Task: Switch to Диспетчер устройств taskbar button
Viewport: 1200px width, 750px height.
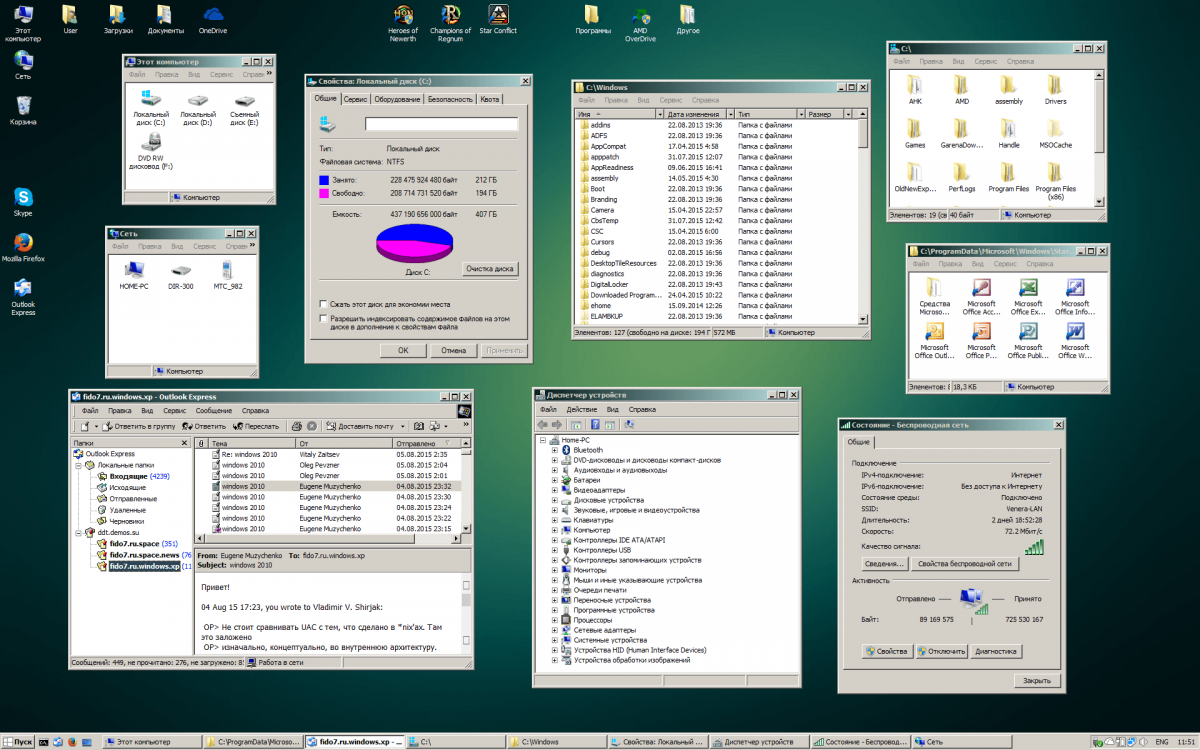Action: coord(758,742)
